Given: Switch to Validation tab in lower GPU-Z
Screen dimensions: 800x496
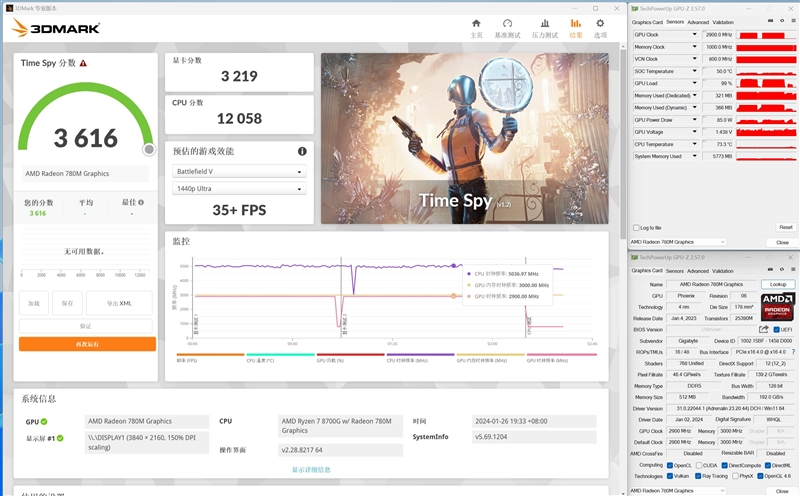Looking at the screenshot, I should click(x=722, y=271).
